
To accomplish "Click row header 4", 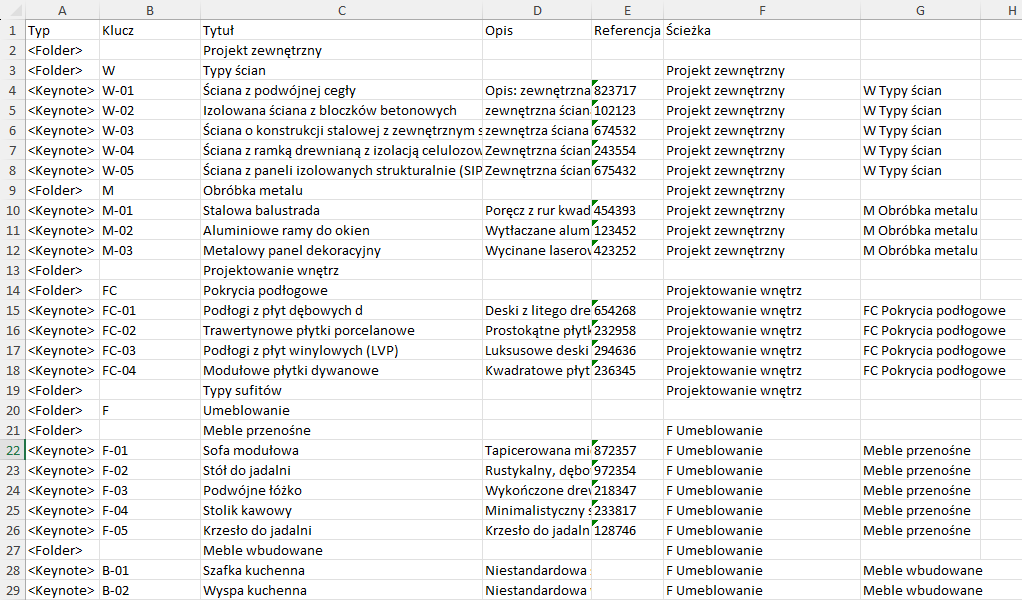I will tap(14, 90).
